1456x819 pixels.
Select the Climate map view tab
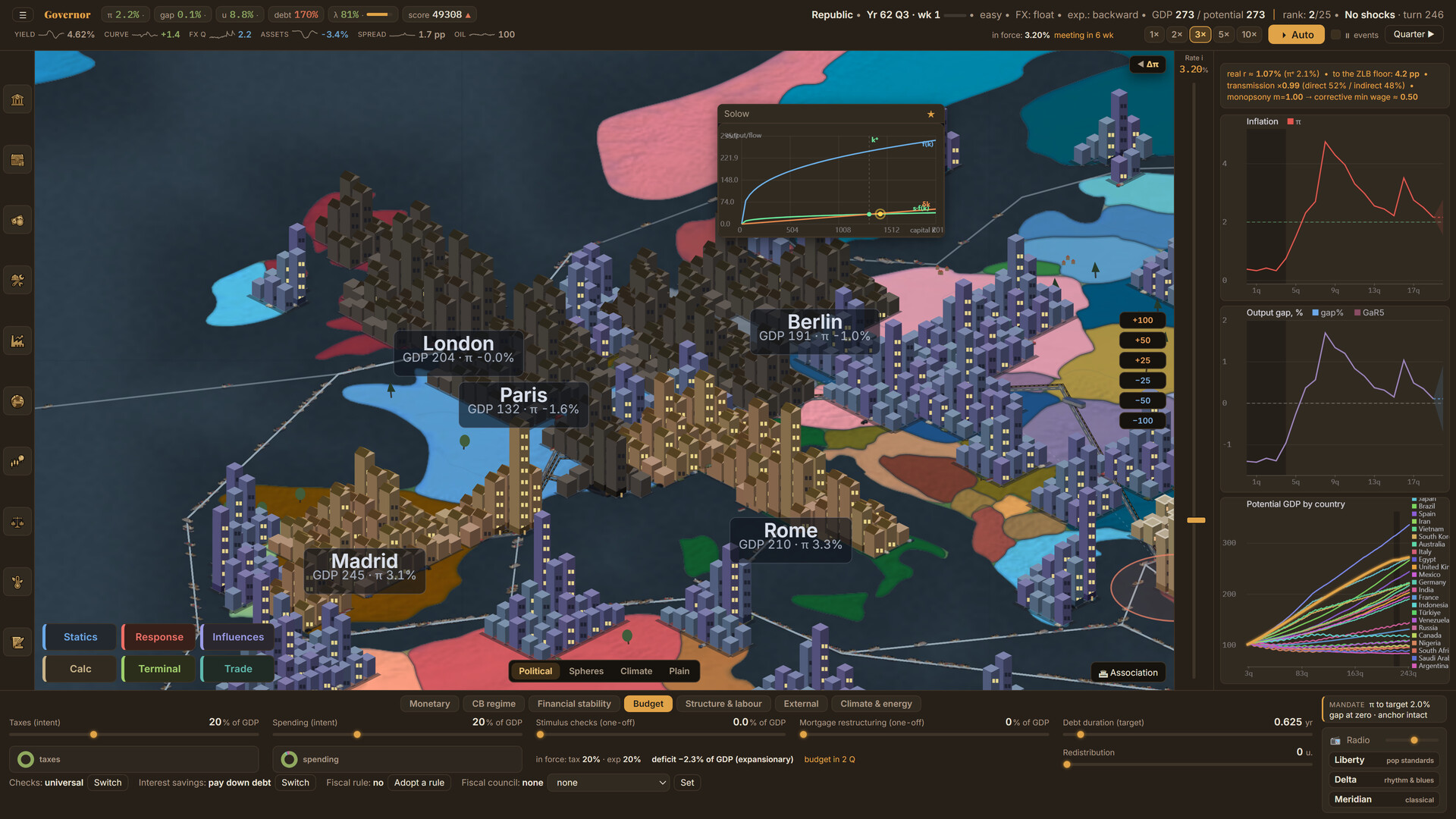point(635,671)
